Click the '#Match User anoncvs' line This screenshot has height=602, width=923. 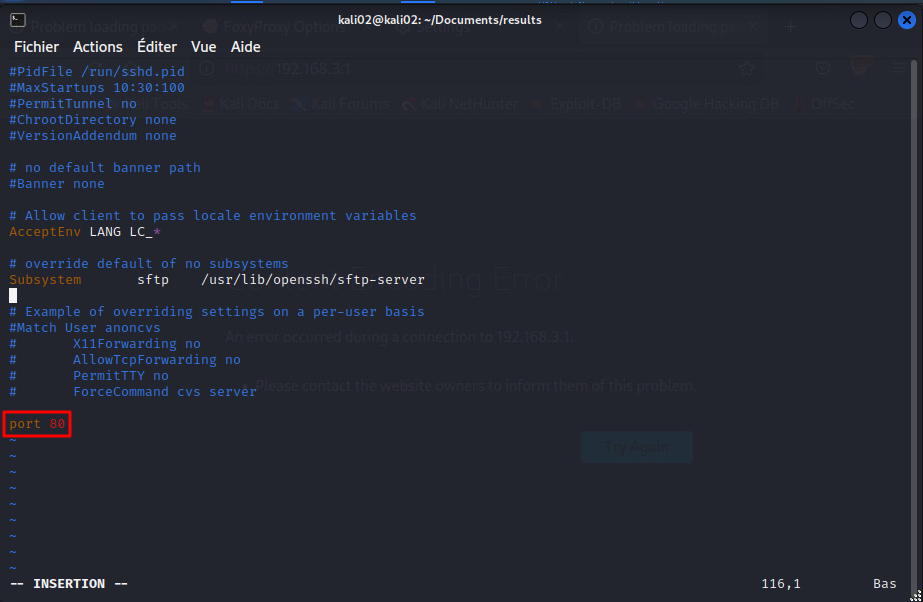85,328
